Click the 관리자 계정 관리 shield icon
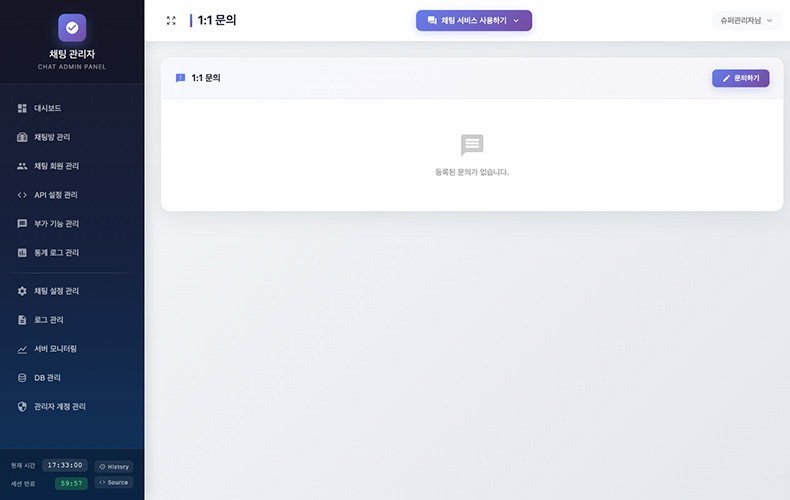790x500 pixels. coord(22,407)
